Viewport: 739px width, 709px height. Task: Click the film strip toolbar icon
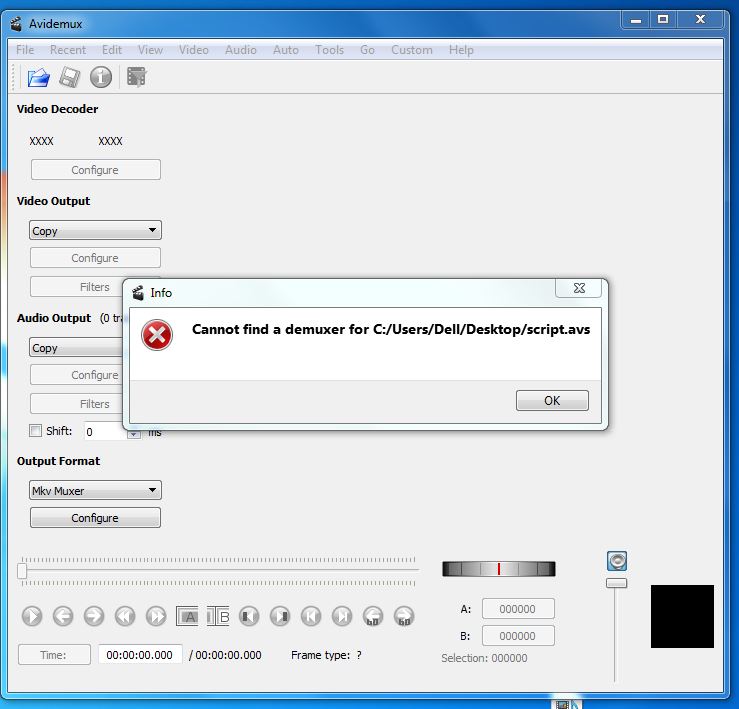click(x=137, y=77)
